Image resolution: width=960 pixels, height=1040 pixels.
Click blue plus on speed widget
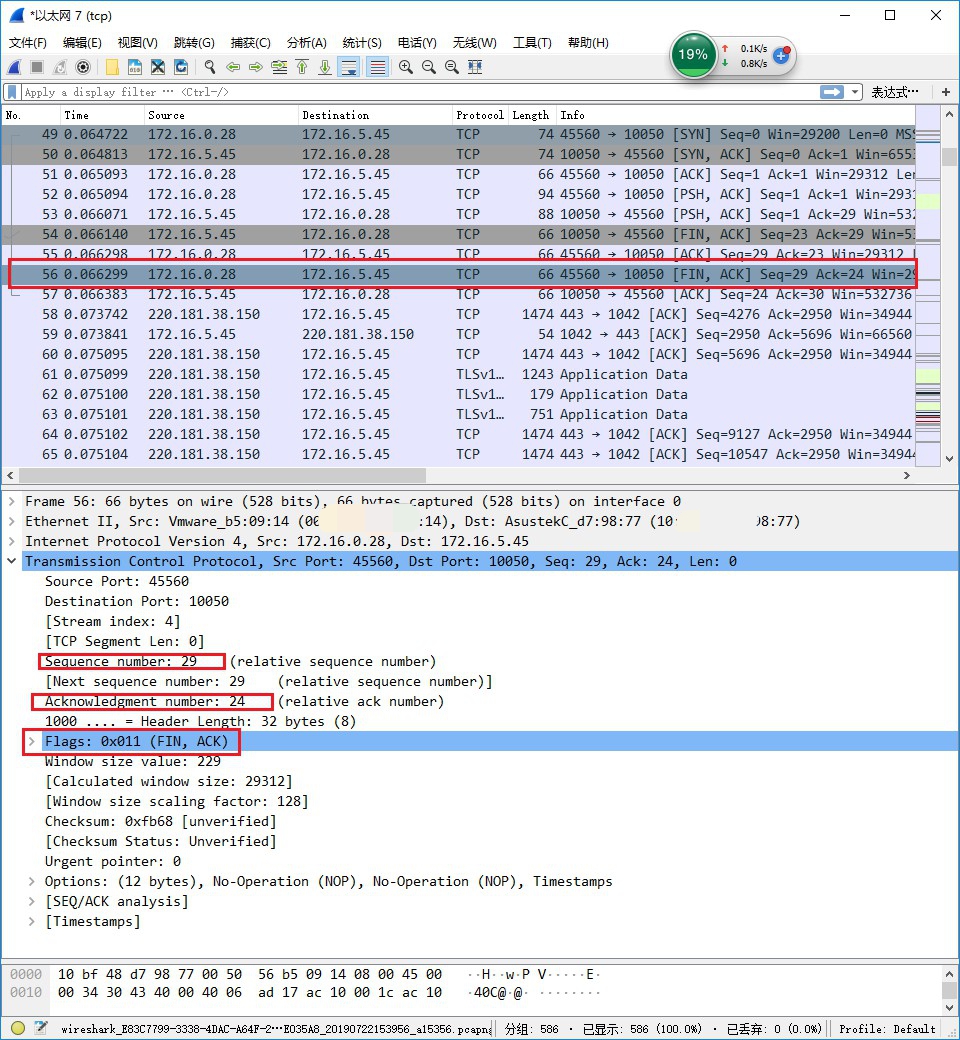click(x=782, y=56)
